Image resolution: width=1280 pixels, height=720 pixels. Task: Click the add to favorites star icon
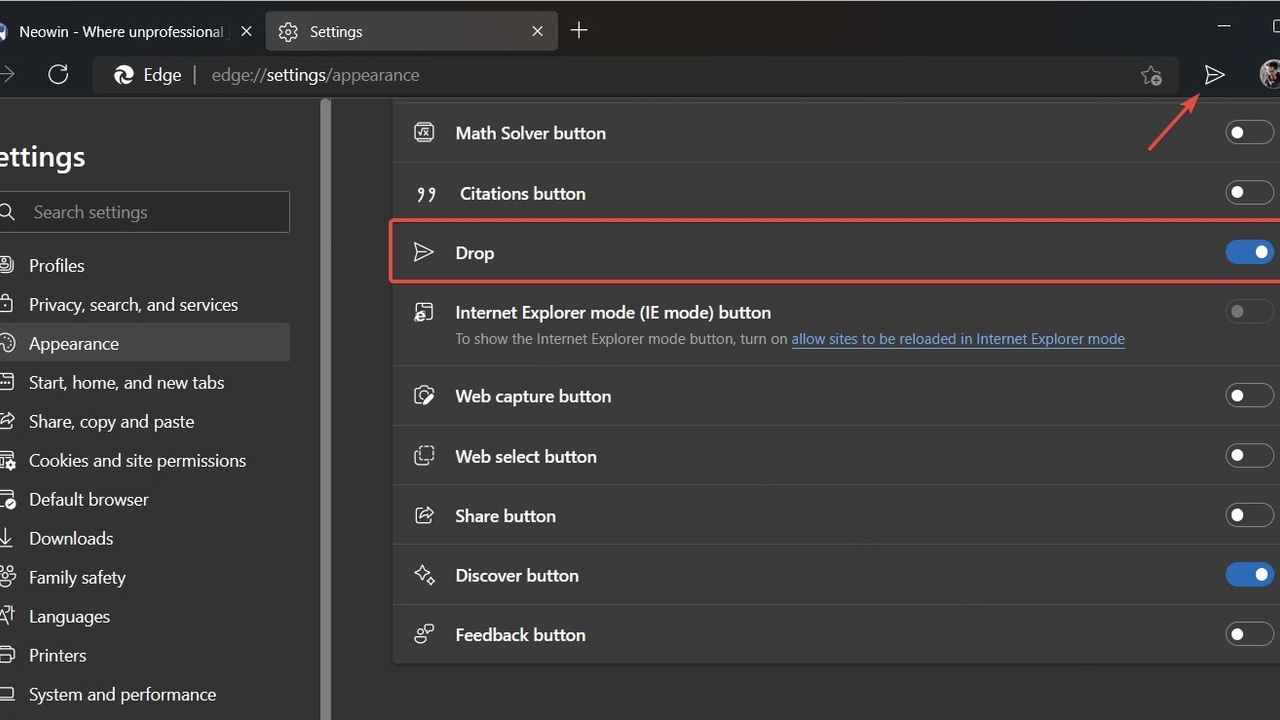click(1151, 75)
